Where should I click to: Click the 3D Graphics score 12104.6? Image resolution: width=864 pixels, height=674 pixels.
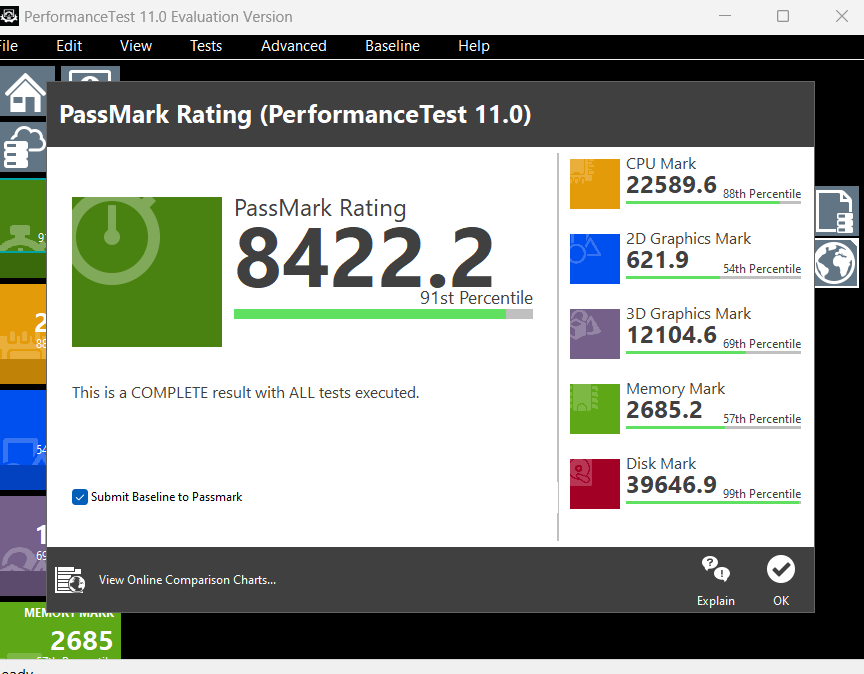click(671, 335)
